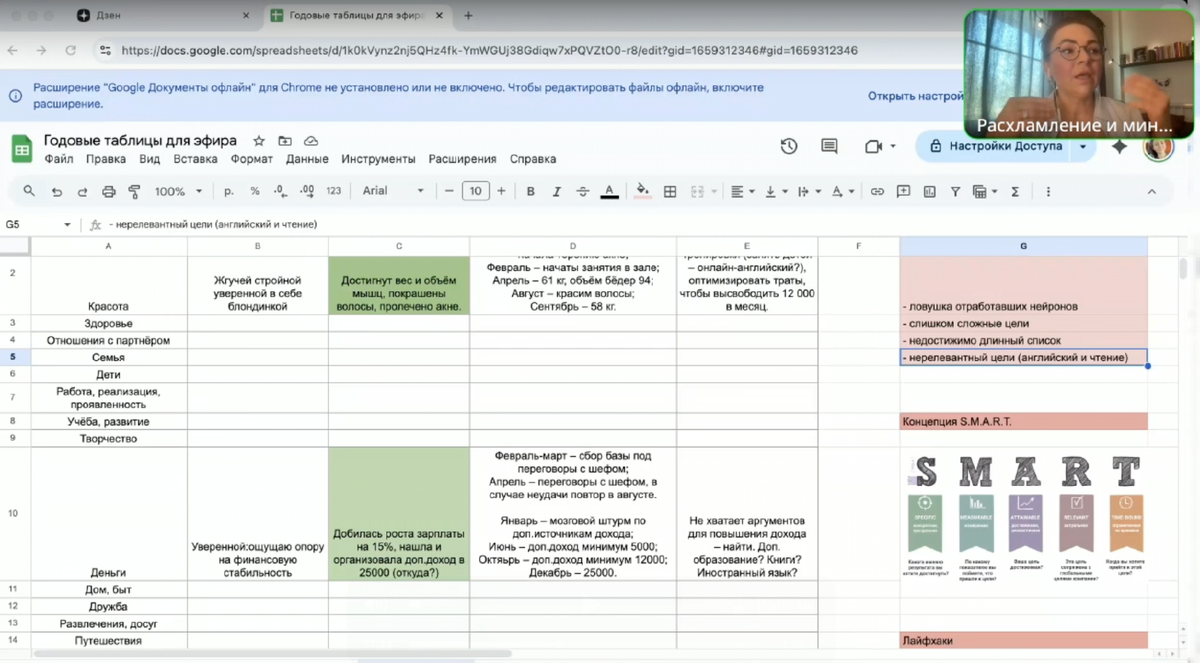Open version history clock icon

(789, 146)
